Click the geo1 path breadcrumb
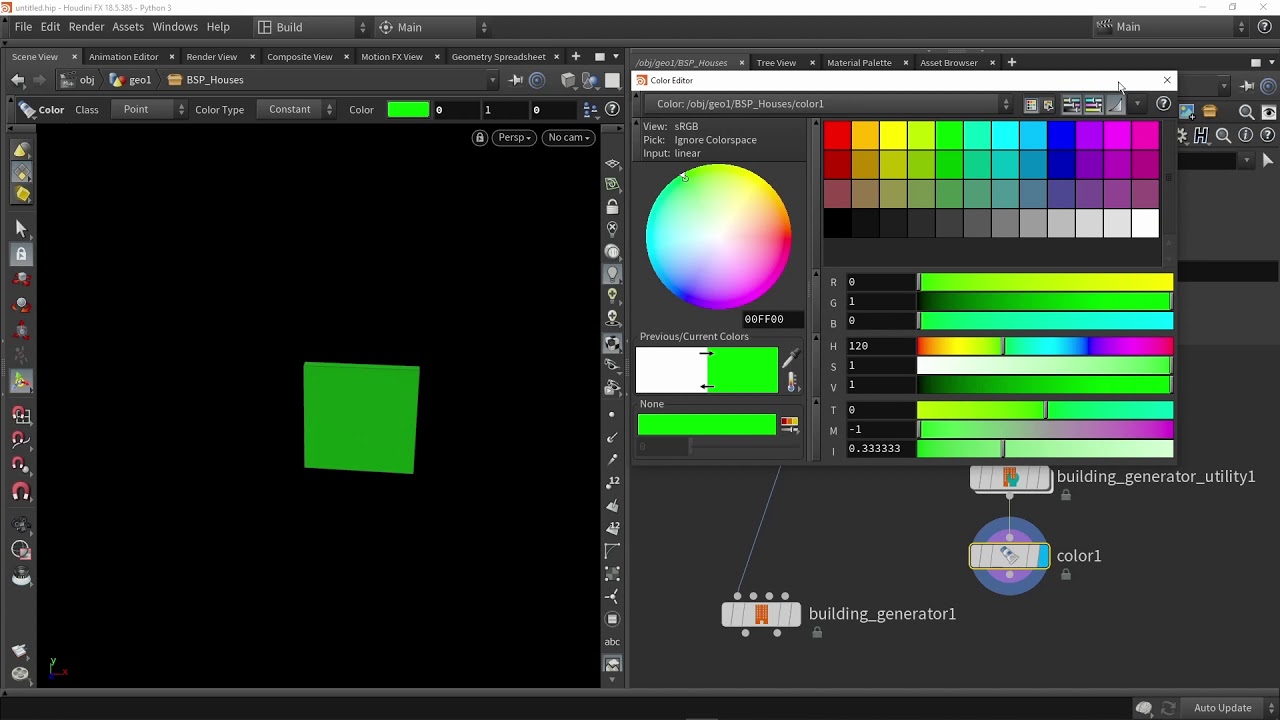This screenshot has height=720, width=1280. tap(131, 80)
